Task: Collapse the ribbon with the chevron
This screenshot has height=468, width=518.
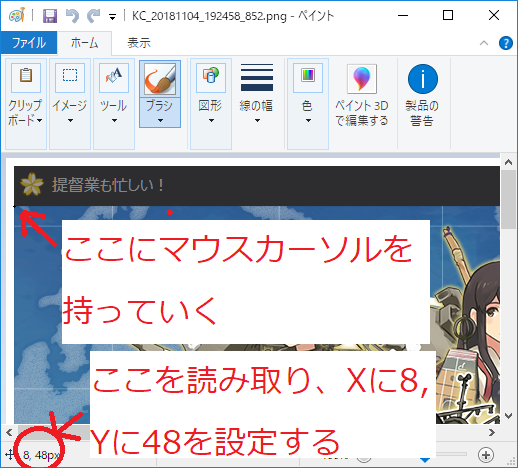Action: click(x=484, y=43)
